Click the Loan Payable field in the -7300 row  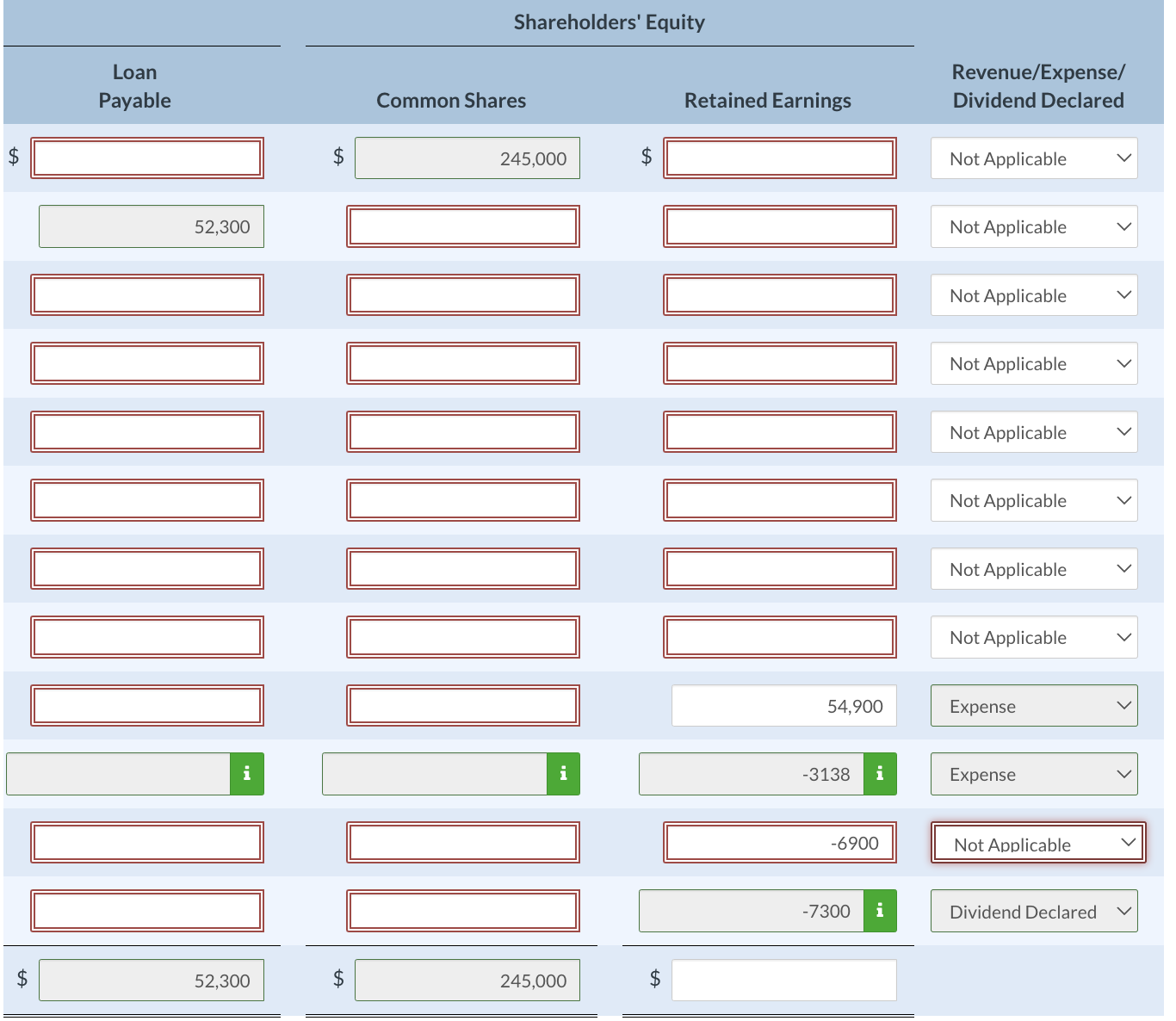147,911
